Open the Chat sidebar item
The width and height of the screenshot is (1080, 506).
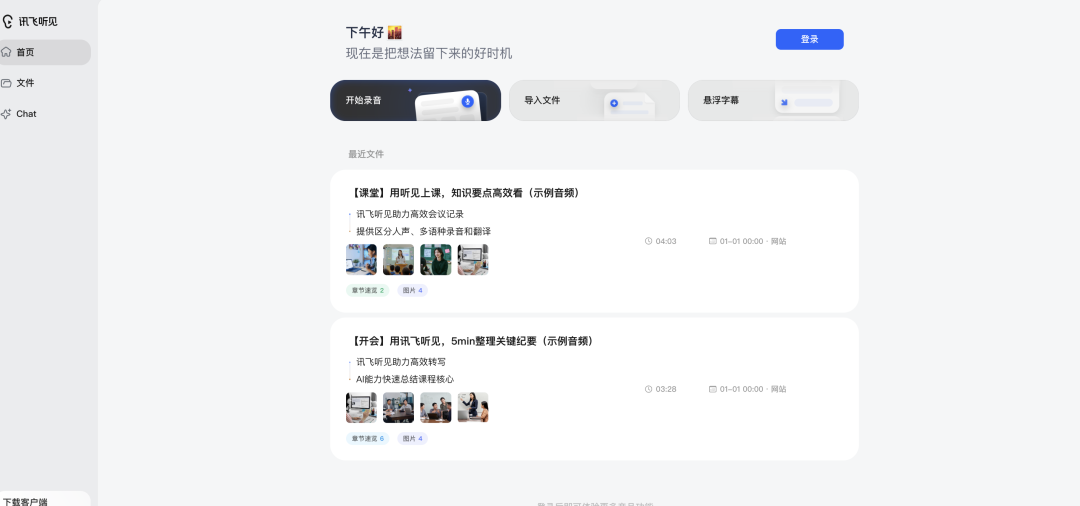44,114
